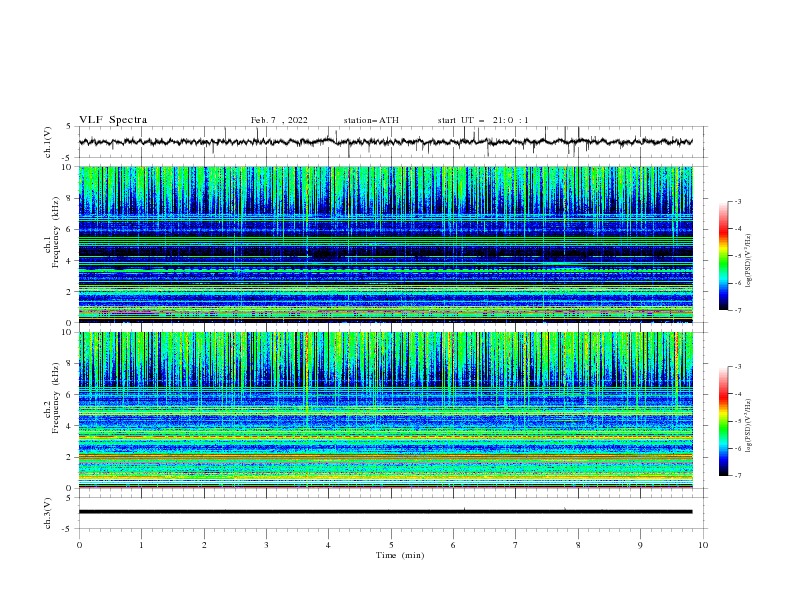Viewport: 792px width, 612px height.
Task: Click the ch.3 flat voltage trace
Action: 385,512
